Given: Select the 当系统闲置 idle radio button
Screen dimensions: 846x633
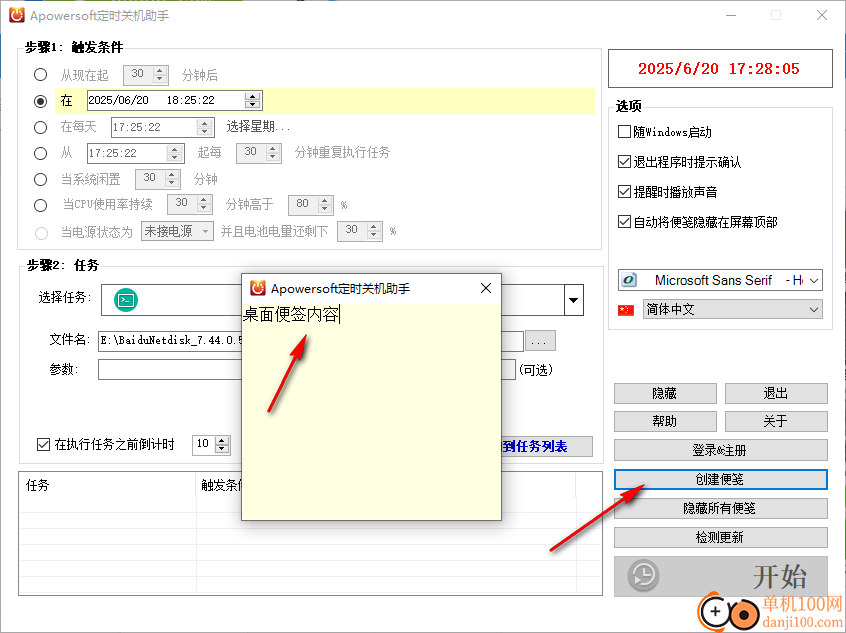Looking at the screenshot, I should pyautogui.click(x=40, y=179).
